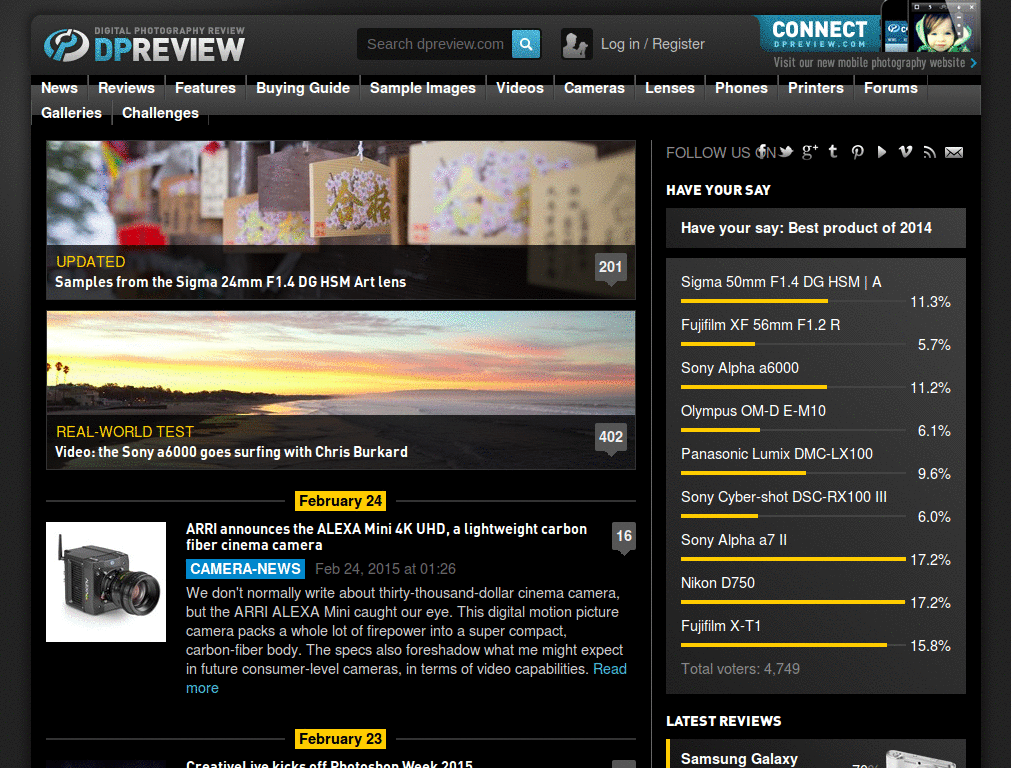Open the 201 comments bubble on Sigma article
Viewport: 1024px width, 768px height.
coord(611,268)
